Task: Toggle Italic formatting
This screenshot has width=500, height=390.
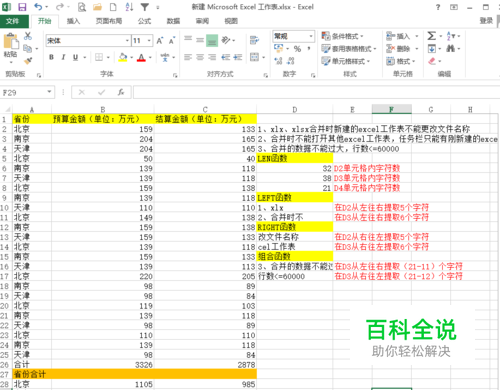Action: 63,57
